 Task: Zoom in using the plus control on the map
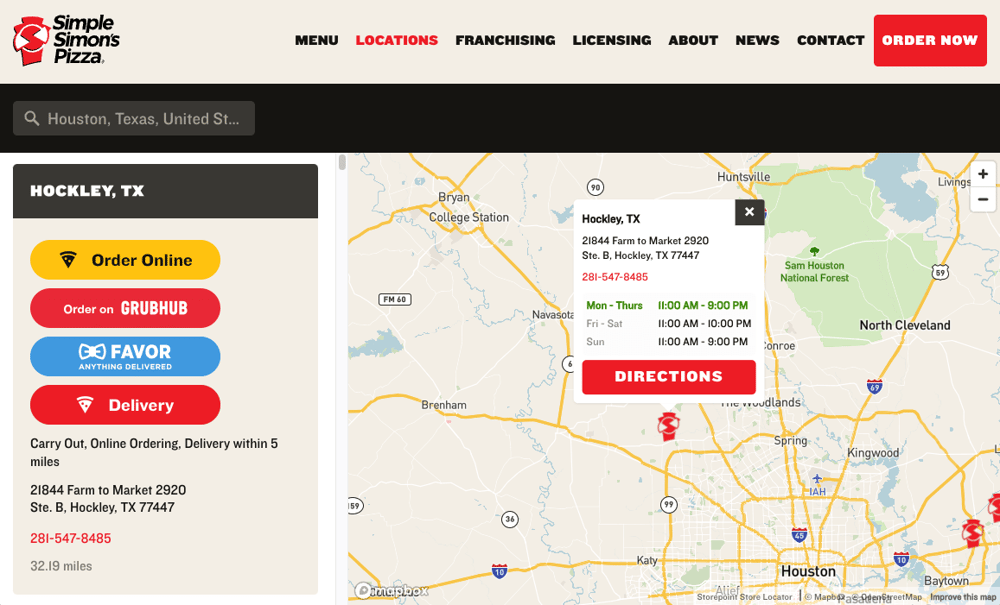(983, 174)
